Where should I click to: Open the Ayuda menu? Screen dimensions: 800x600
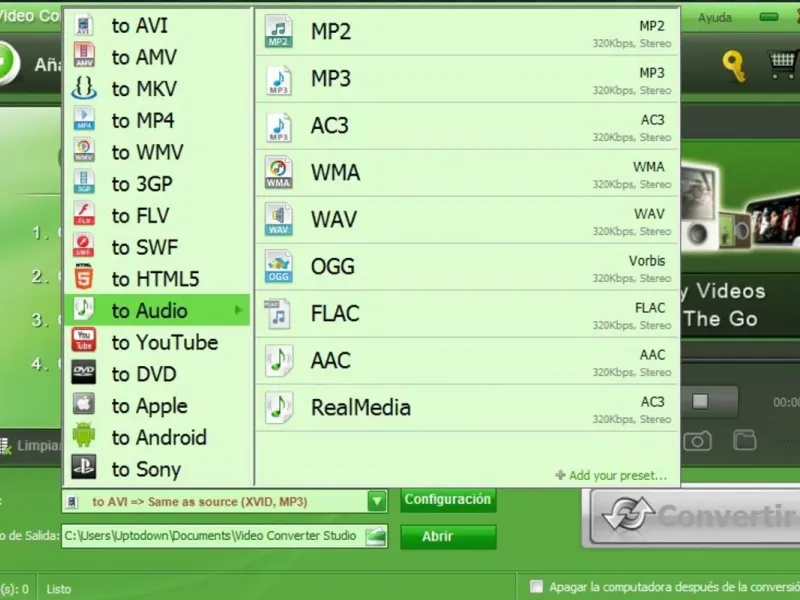coord(715,18)
